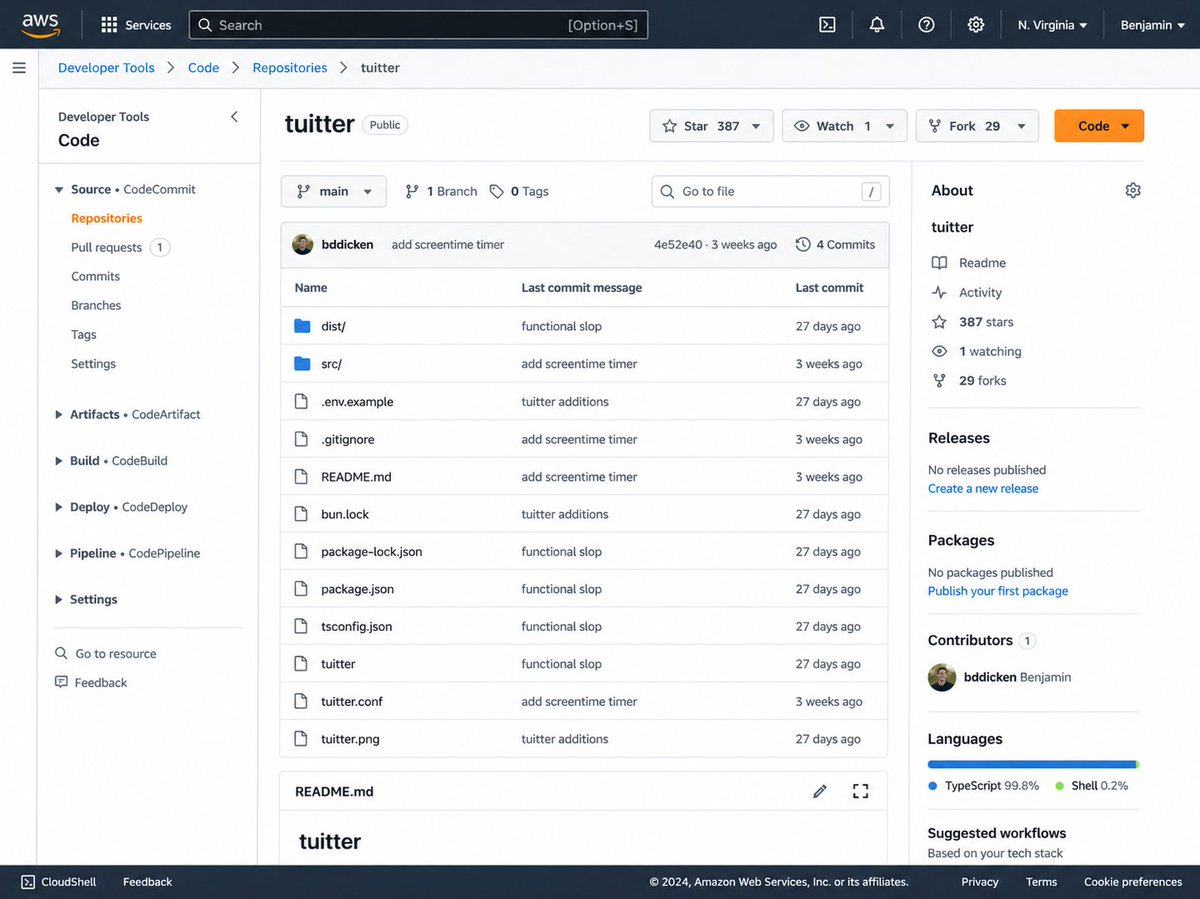1200x899 pixels.
Task: Click the dist/ folder icon
Action: click(x=302, y=326)
